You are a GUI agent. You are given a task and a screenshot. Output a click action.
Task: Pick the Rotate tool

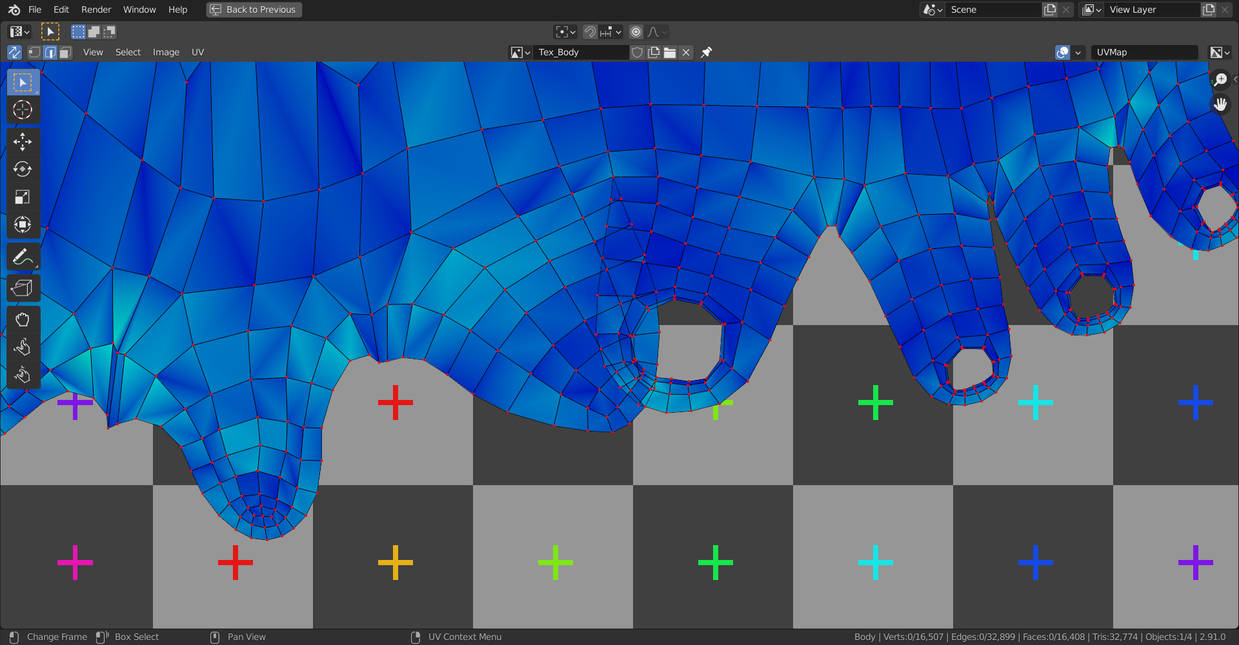(22, 169)
